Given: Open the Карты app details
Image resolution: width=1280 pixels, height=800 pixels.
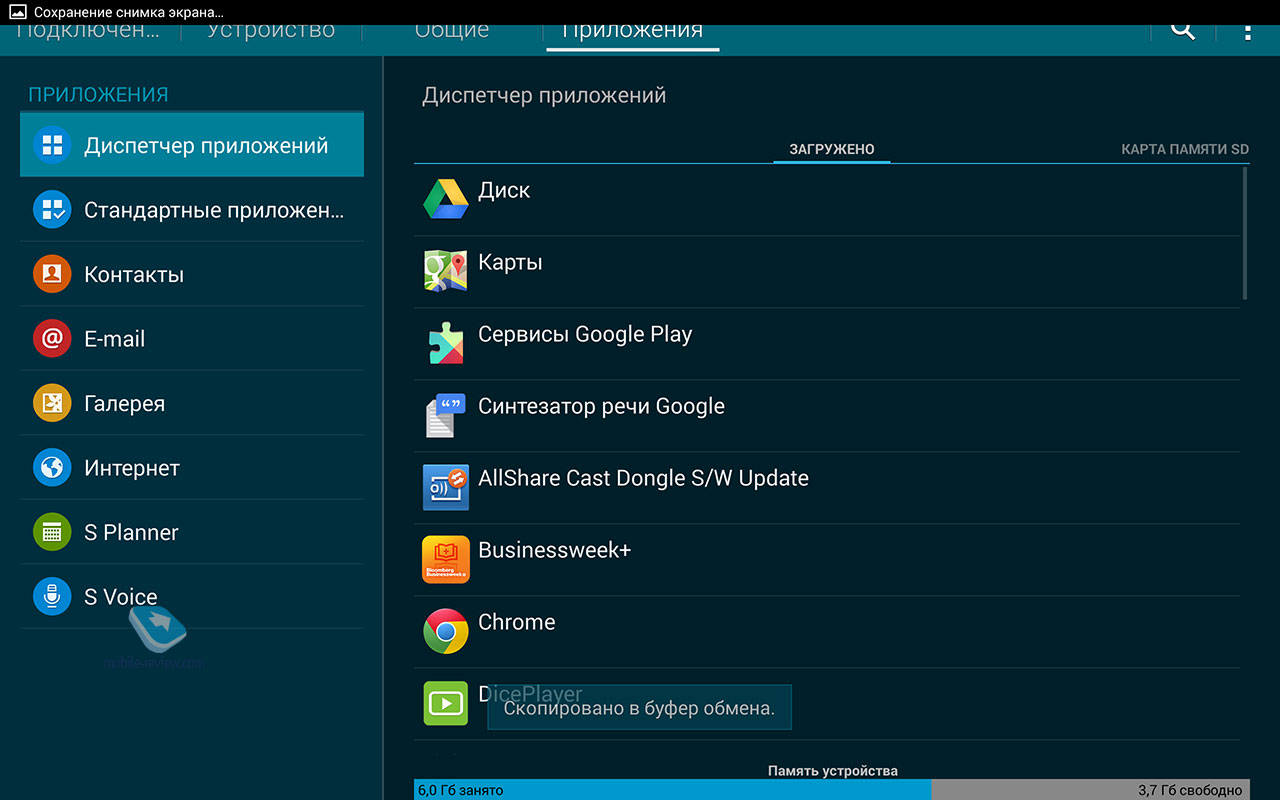Looking at the screenshot, I should [x=827, y=272].
